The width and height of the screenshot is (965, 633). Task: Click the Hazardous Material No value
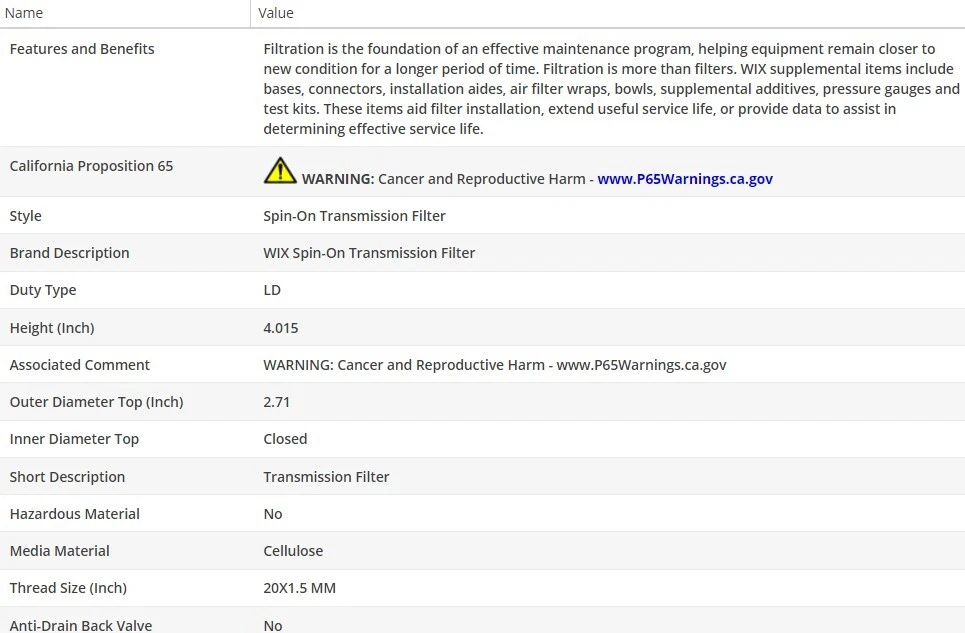point(273,514)
